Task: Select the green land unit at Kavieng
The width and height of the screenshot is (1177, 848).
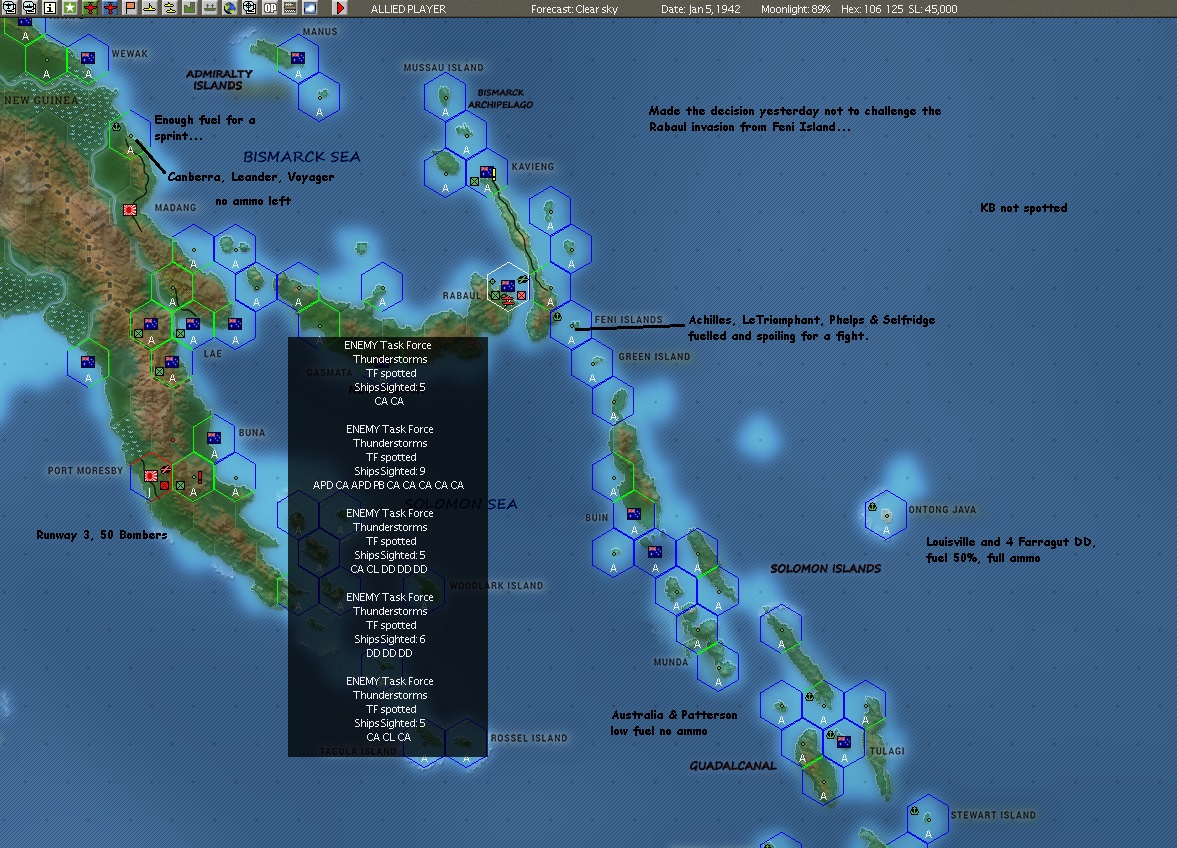Action: pyautogui.click(x=474, y=181)
